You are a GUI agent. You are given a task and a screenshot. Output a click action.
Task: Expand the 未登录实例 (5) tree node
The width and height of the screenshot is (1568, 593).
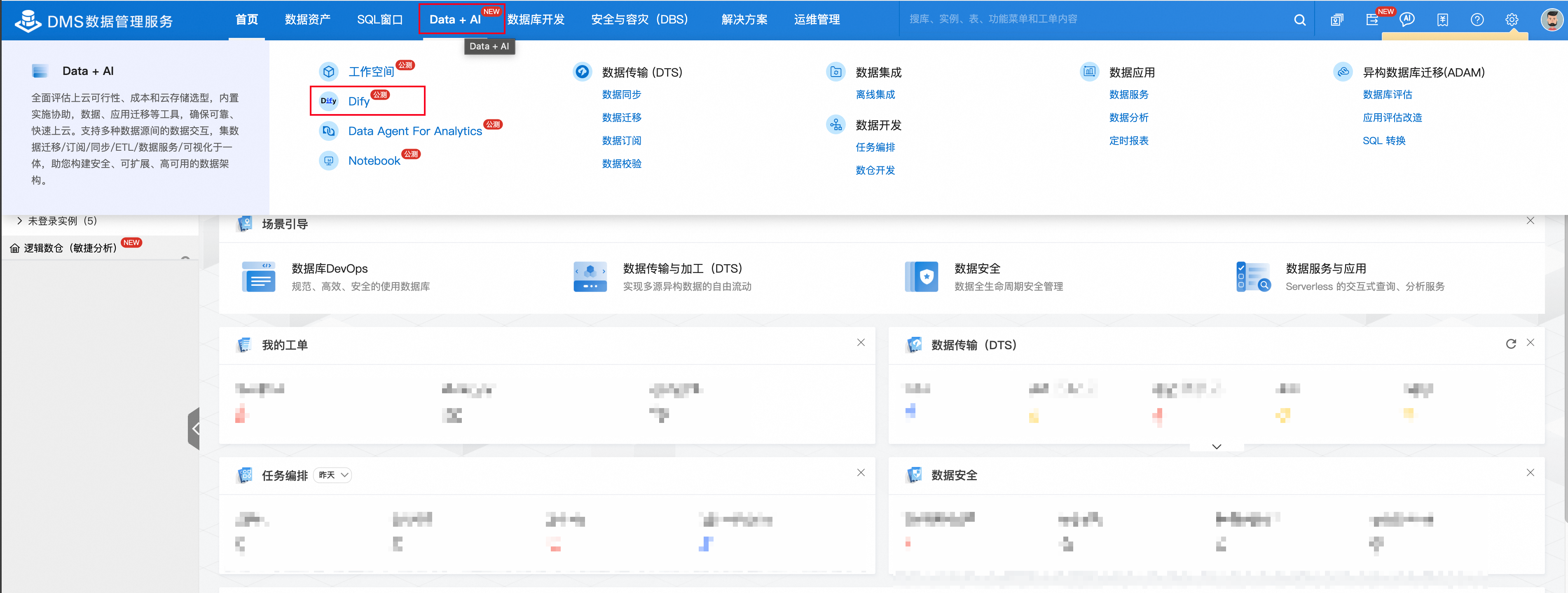[x=19, y=221]
